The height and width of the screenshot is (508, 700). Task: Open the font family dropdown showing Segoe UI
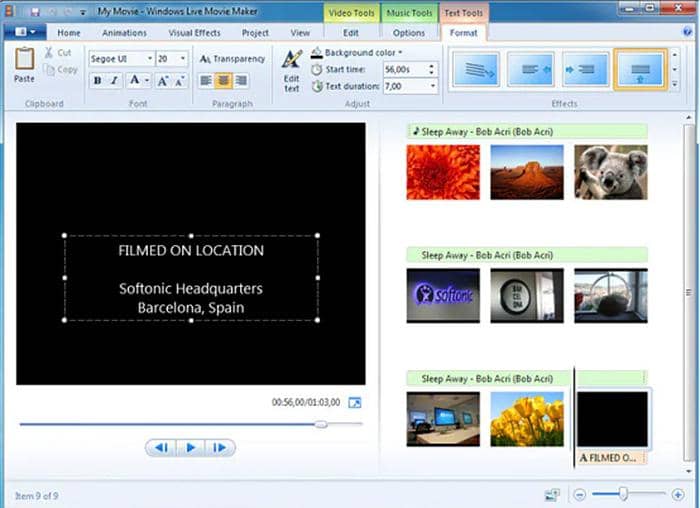121,59
